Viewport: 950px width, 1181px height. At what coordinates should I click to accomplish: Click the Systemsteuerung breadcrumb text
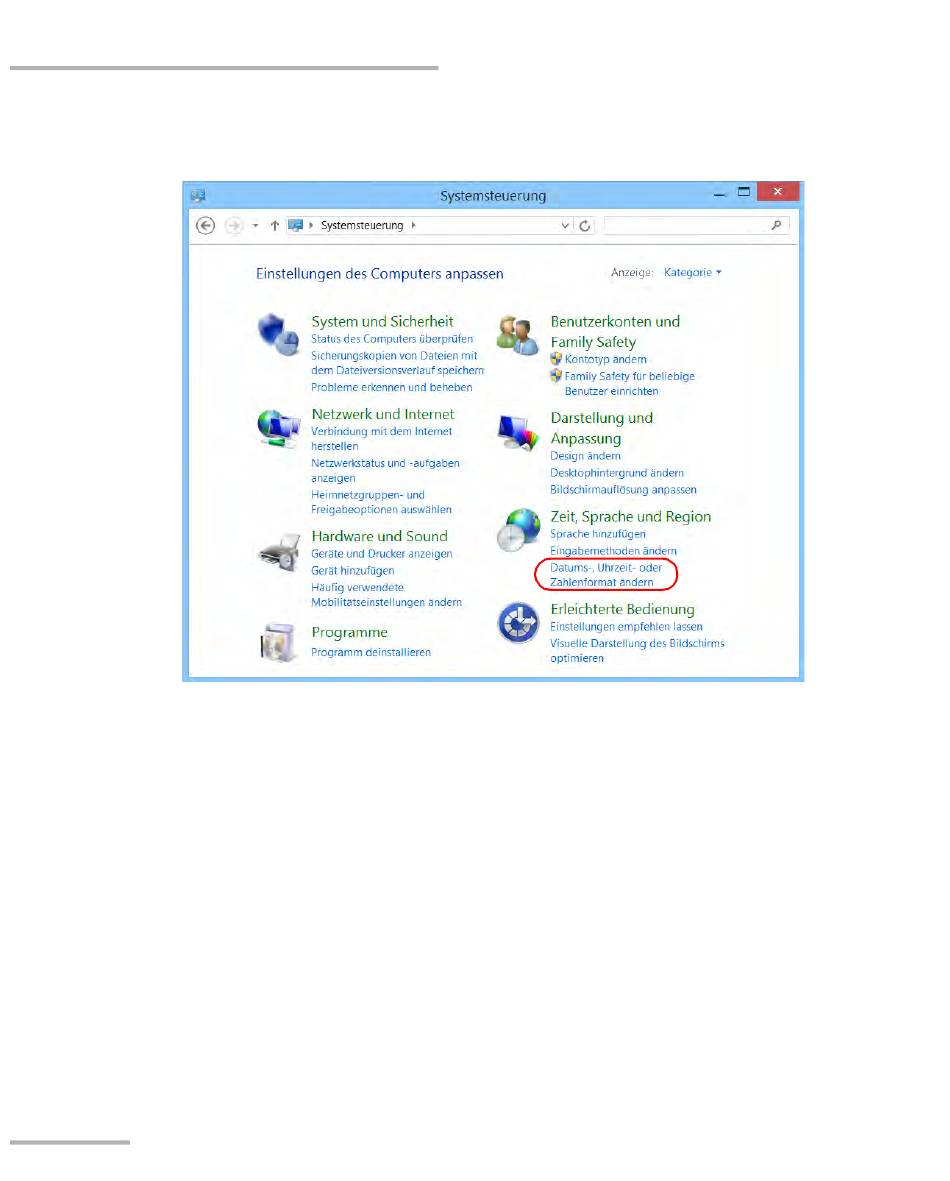coord(362,225)
